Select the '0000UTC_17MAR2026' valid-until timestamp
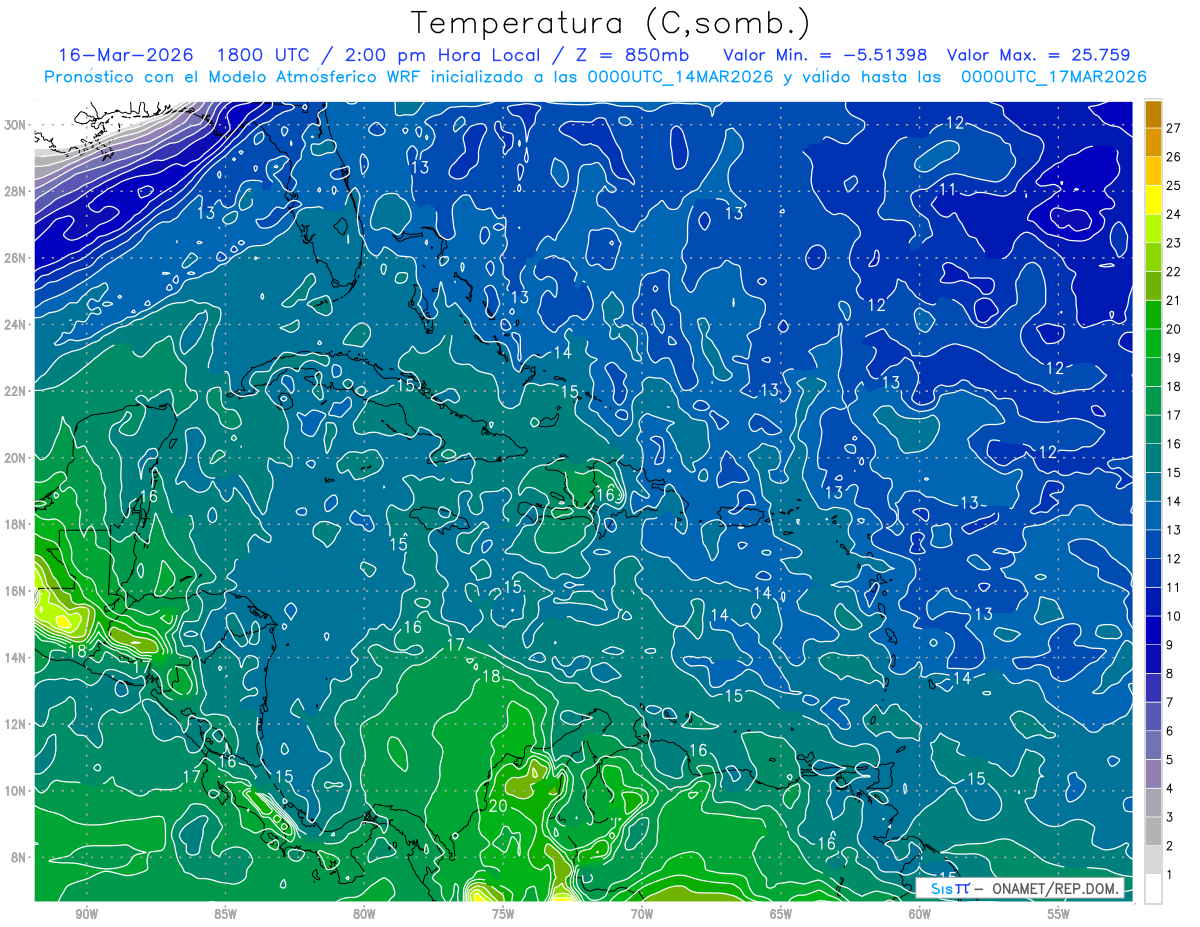Viewport: 1200px width, 927px height. point(1053,77)
